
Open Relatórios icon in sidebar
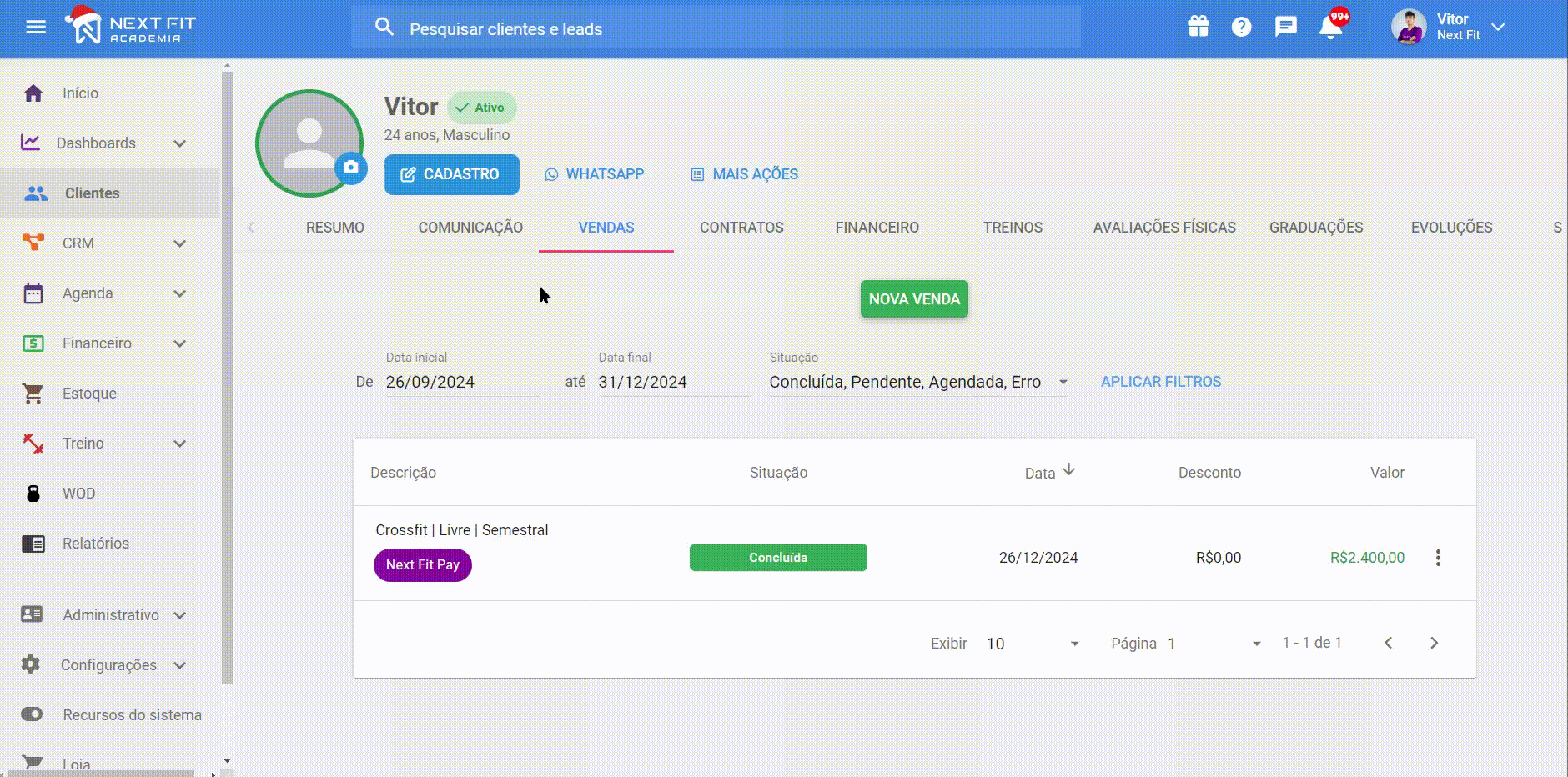[33, 544]
